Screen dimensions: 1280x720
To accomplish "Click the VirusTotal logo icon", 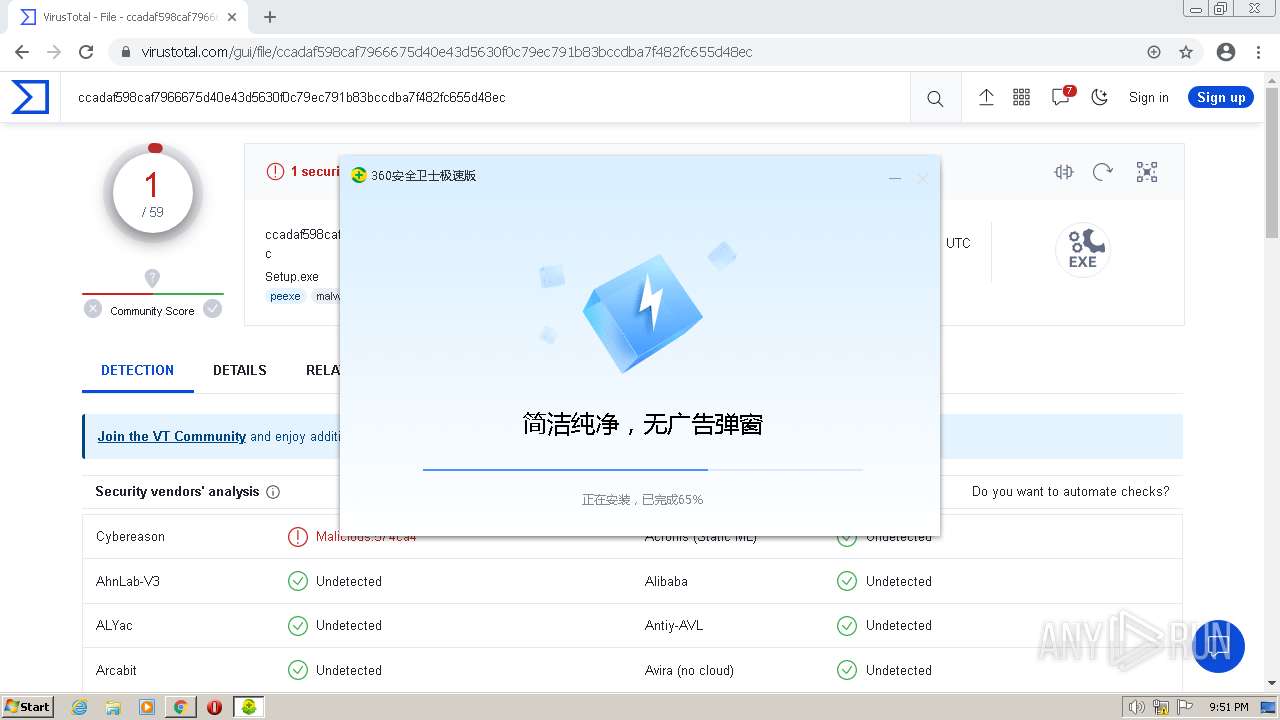I will pos(30,97).
